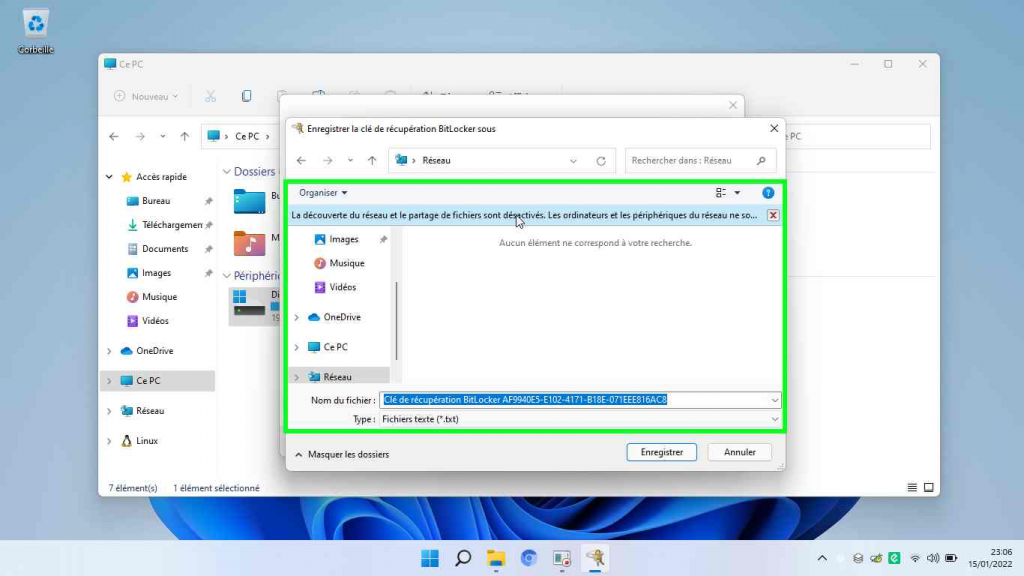Select Vidéos in the dialog navigation pane
This screenshot has width=1024, height=576.
[x=343, y=287]
